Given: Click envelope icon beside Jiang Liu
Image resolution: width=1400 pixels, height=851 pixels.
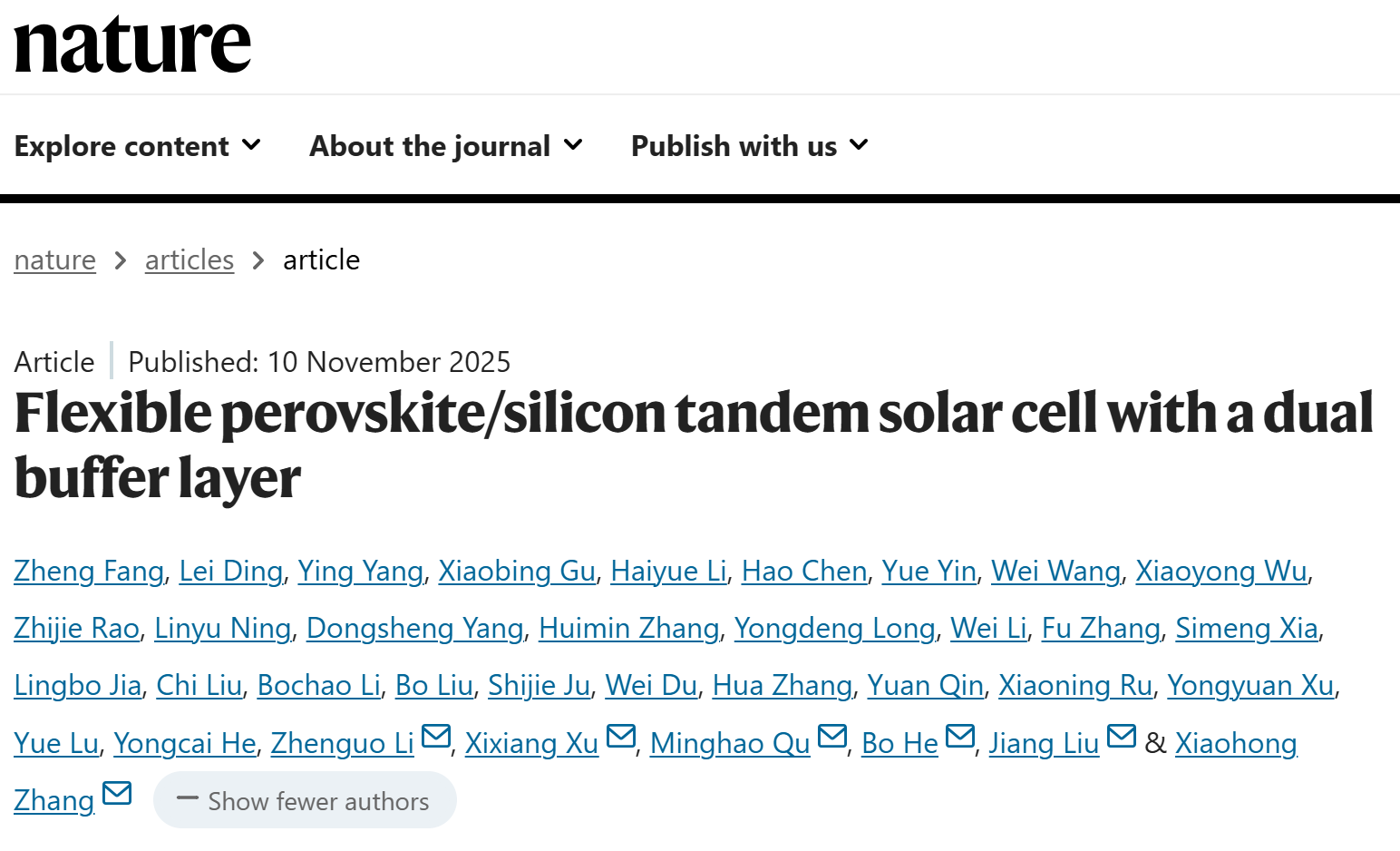Looking at the screenshot, I should tap(1121, 736).
